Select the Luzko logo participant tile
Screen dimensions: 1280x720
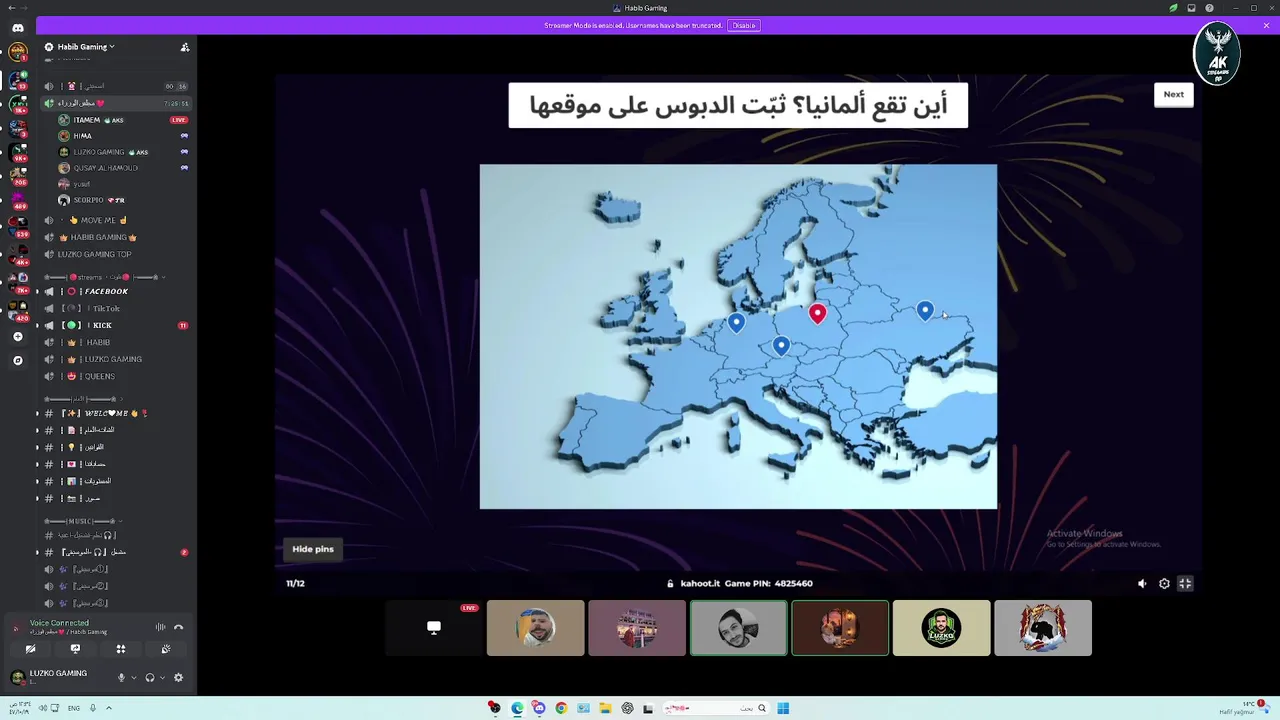click(x=941, y=628)
